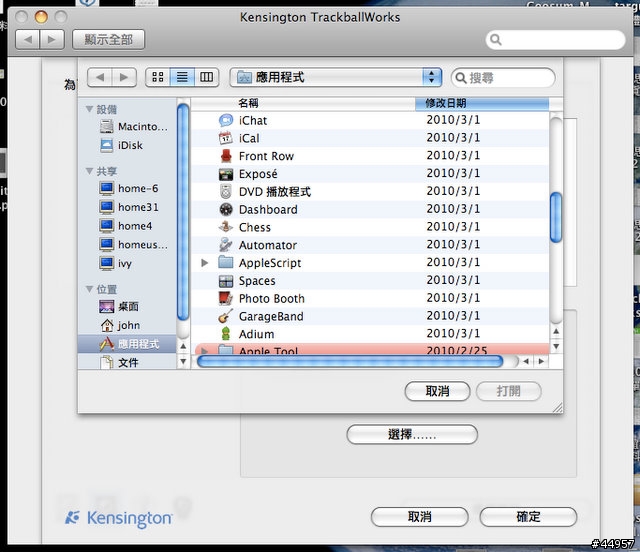Open shared computer home4 icon

click(107, 226)
